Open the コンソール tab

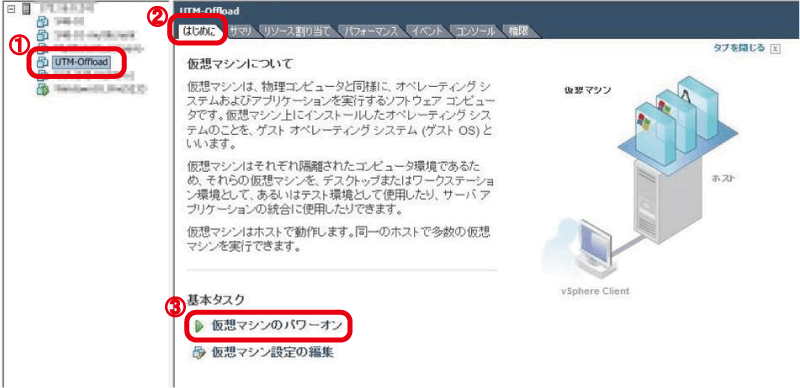coord(475,31)
